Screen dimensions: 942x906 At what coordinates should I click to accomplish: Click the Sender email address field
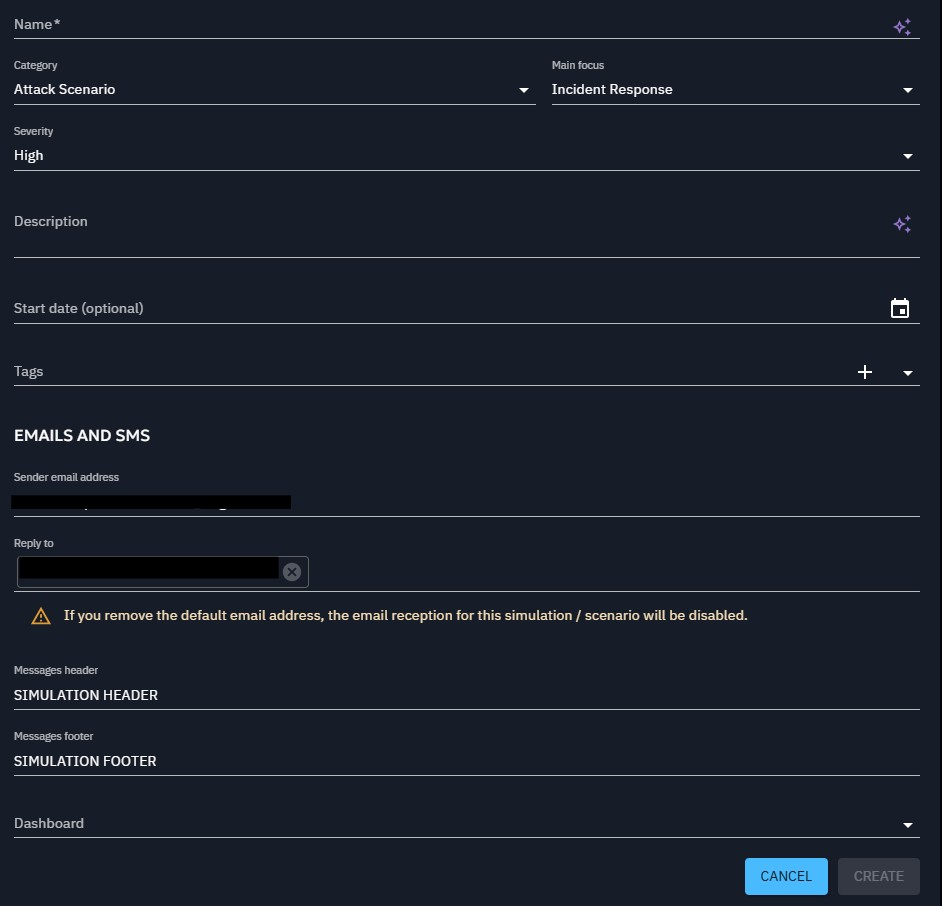pyautogui.click(x=600, y=501)
